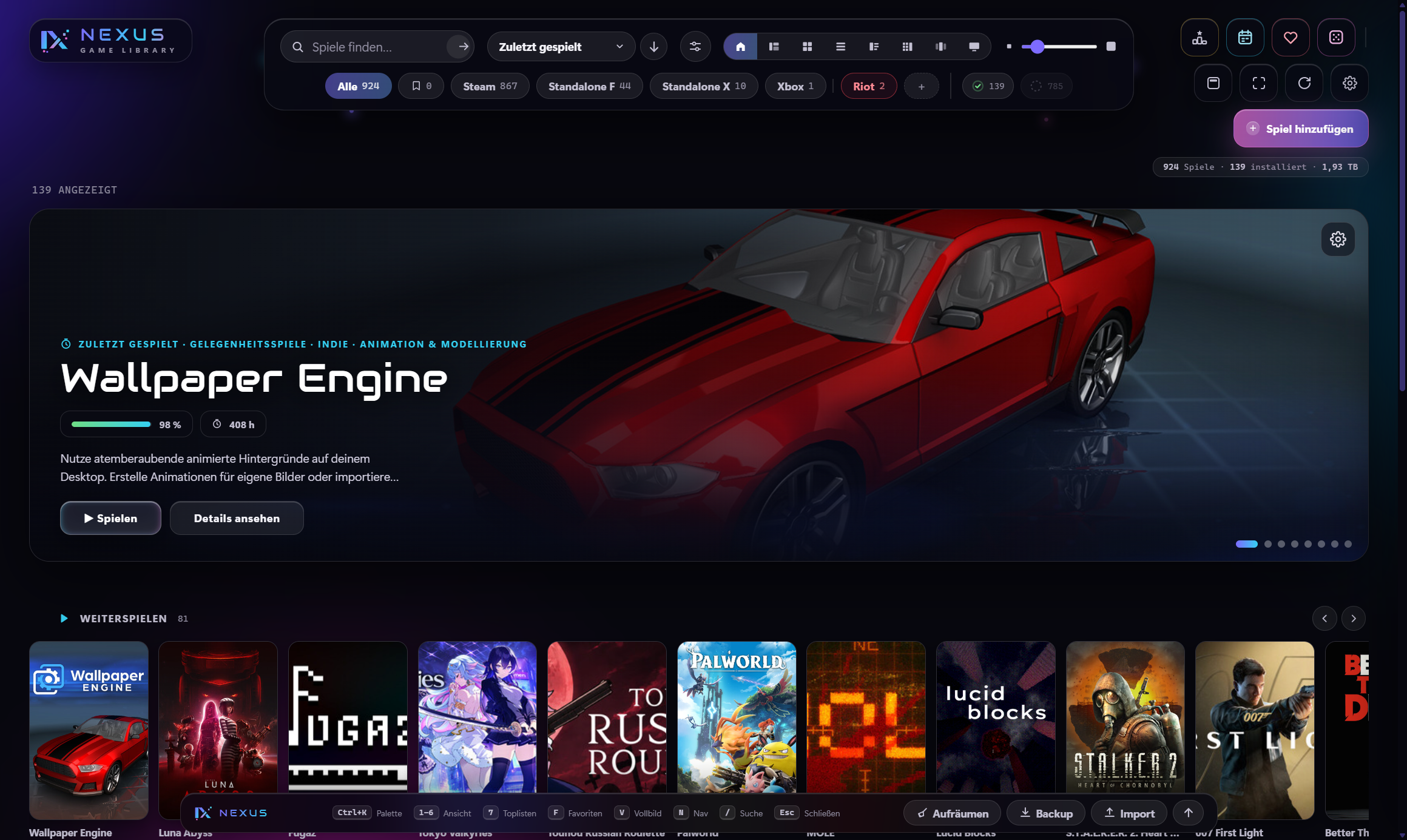Image resolution: width=1407 pixels, height=840 pixels.
Task: Select the detail list view icon
Action: point(874,47)
